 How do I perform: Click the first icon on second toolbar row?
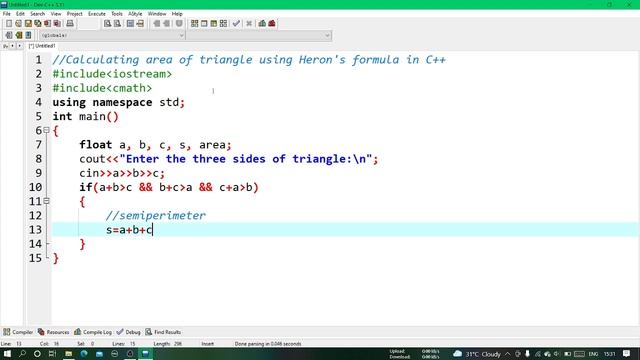pos(9,35)
